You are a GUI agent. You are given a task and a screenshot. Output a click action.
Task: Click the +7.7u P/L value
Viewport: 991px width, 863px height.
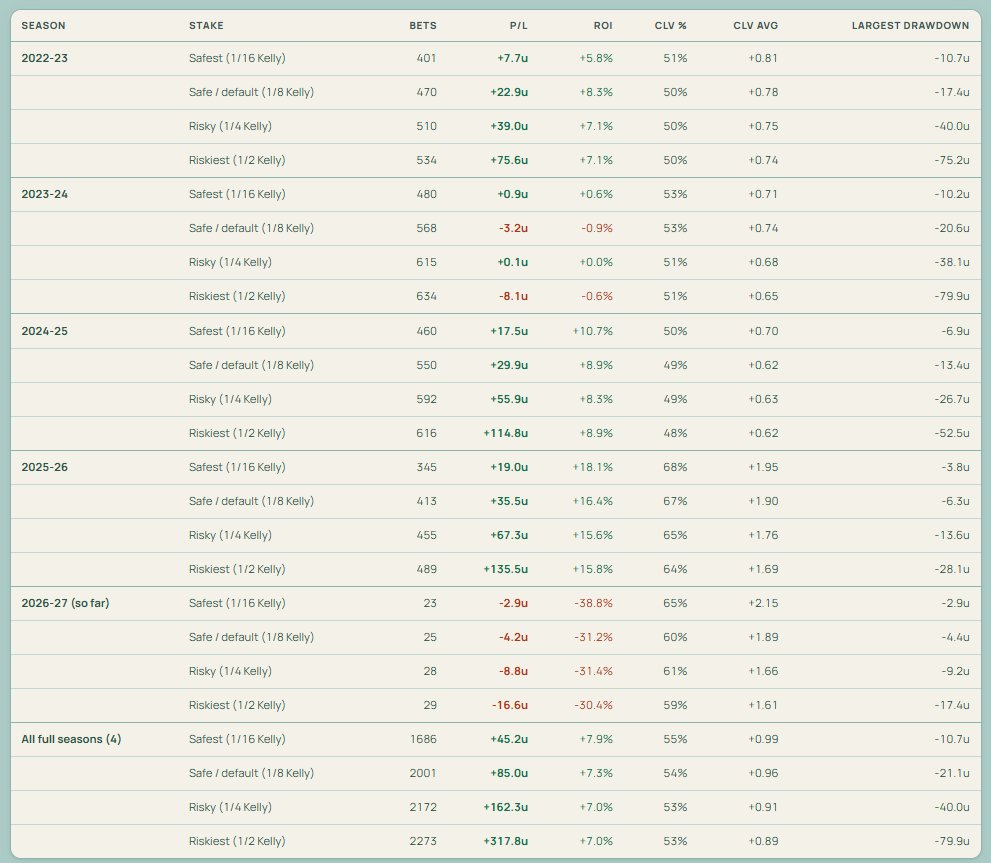pos(513,58)
